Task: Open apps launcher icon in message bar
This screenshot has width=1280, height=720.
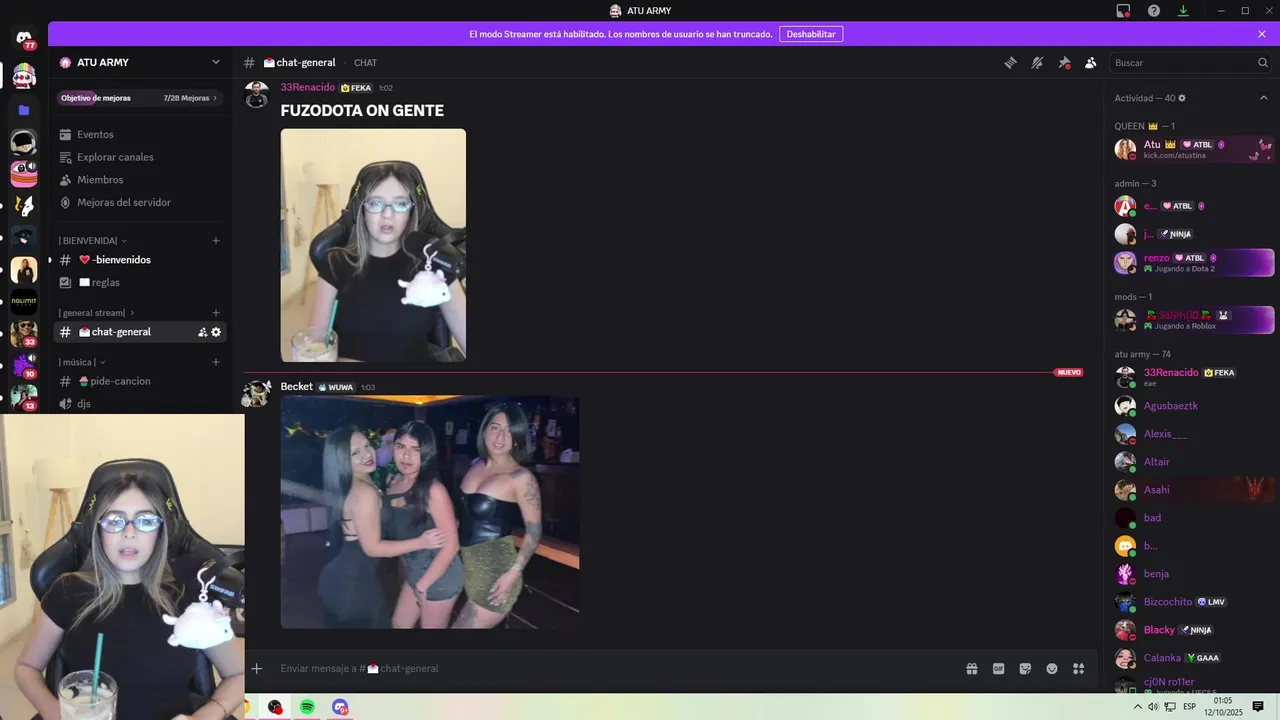Action: pyautogui.click(x=1079, y=669)
